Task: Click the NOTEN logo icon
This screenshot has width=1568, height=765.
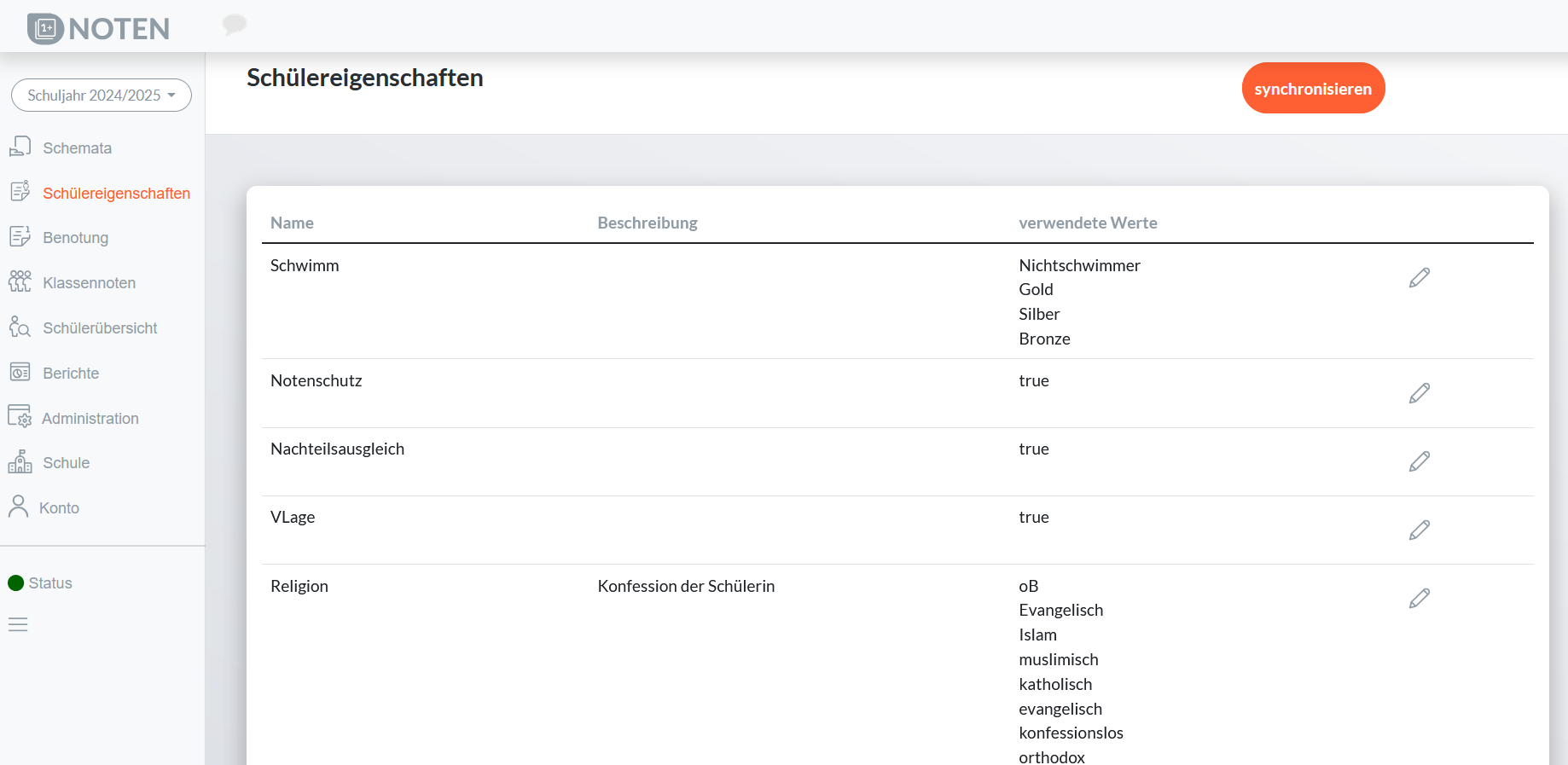Action: click(x=45, y=29)
